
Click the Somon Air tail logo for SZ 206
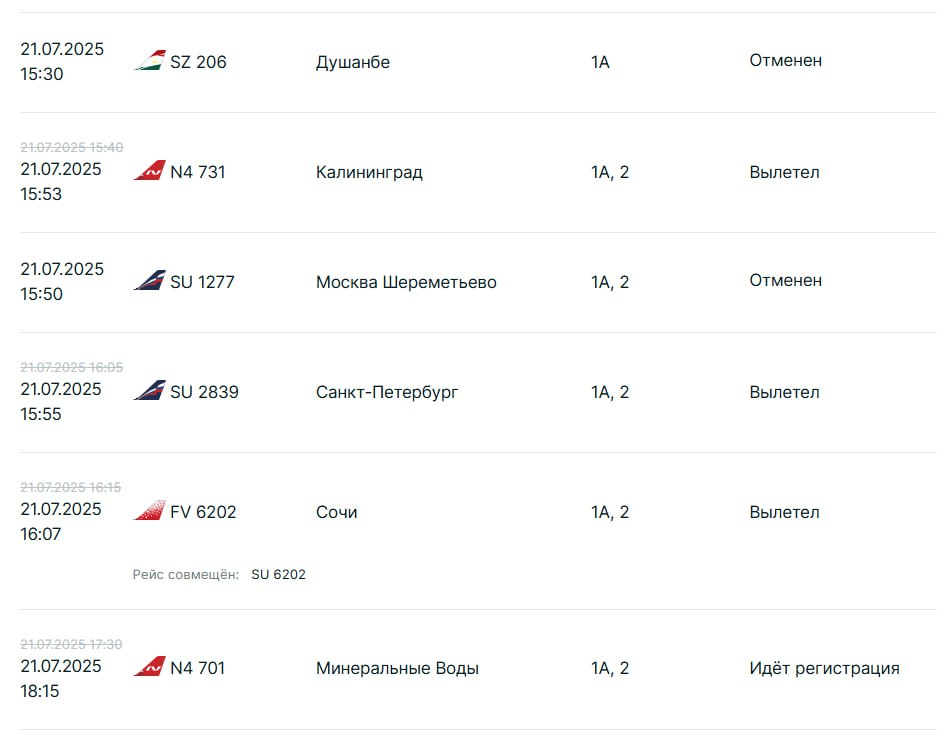click(149, 60)
